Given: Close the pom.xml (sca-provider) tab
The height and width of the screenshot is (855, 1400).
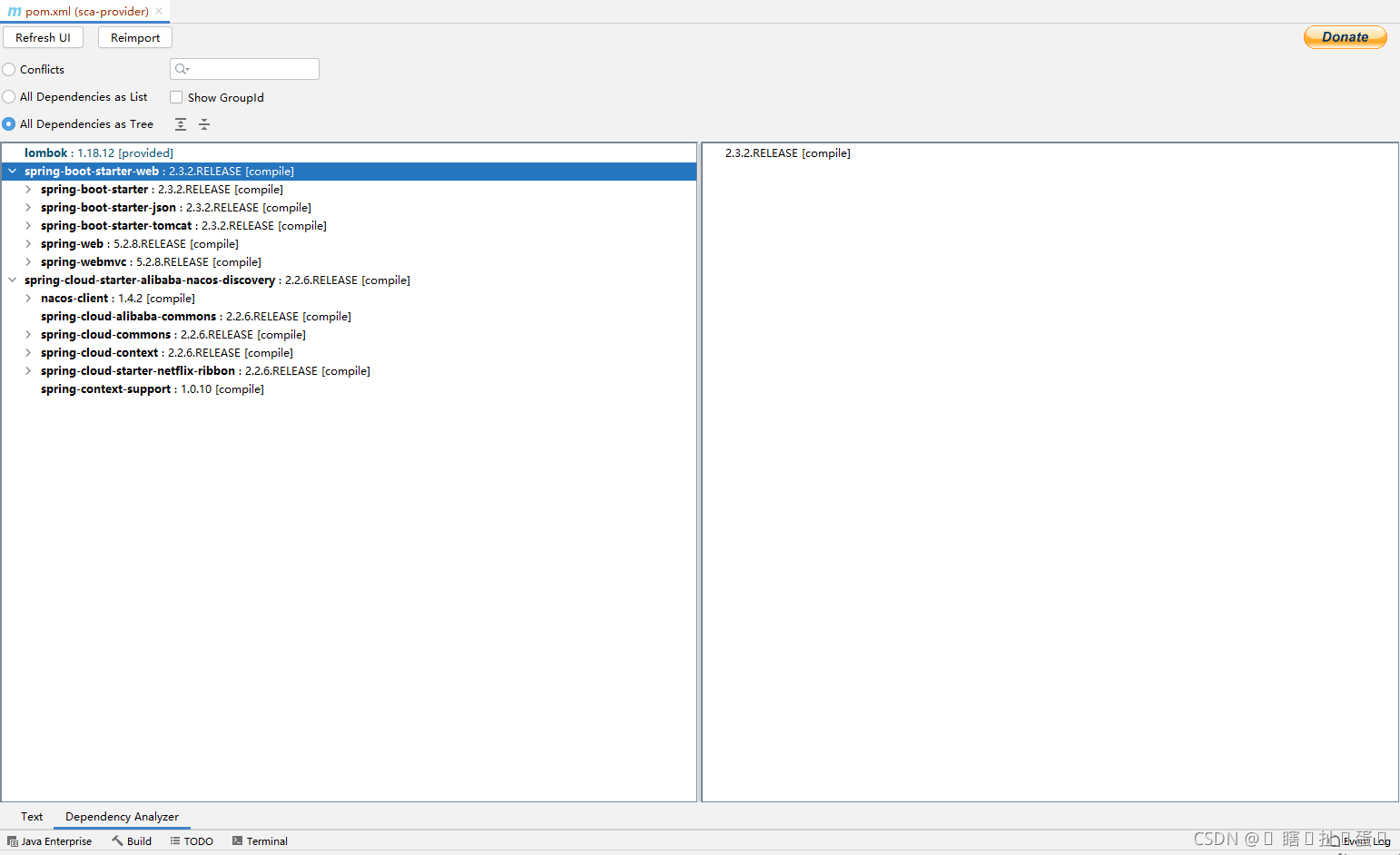Looking at the screenshot, I should coord(159,11).
